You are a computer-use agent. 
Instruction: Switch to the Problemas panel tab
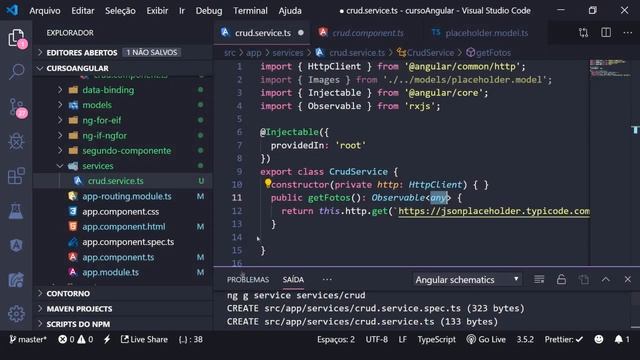(248, 280)
